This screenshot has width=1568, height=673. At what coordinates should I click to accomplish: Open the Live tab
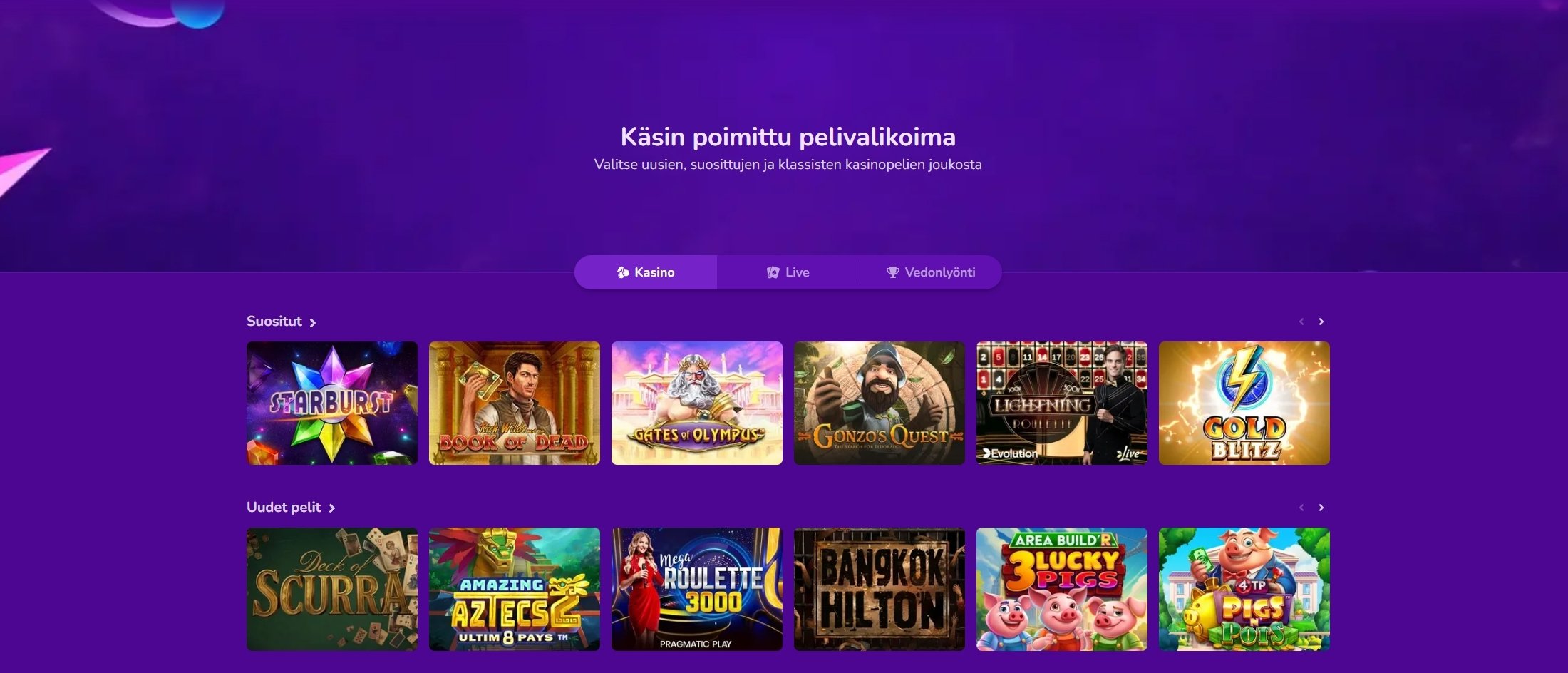click(788, 272)
